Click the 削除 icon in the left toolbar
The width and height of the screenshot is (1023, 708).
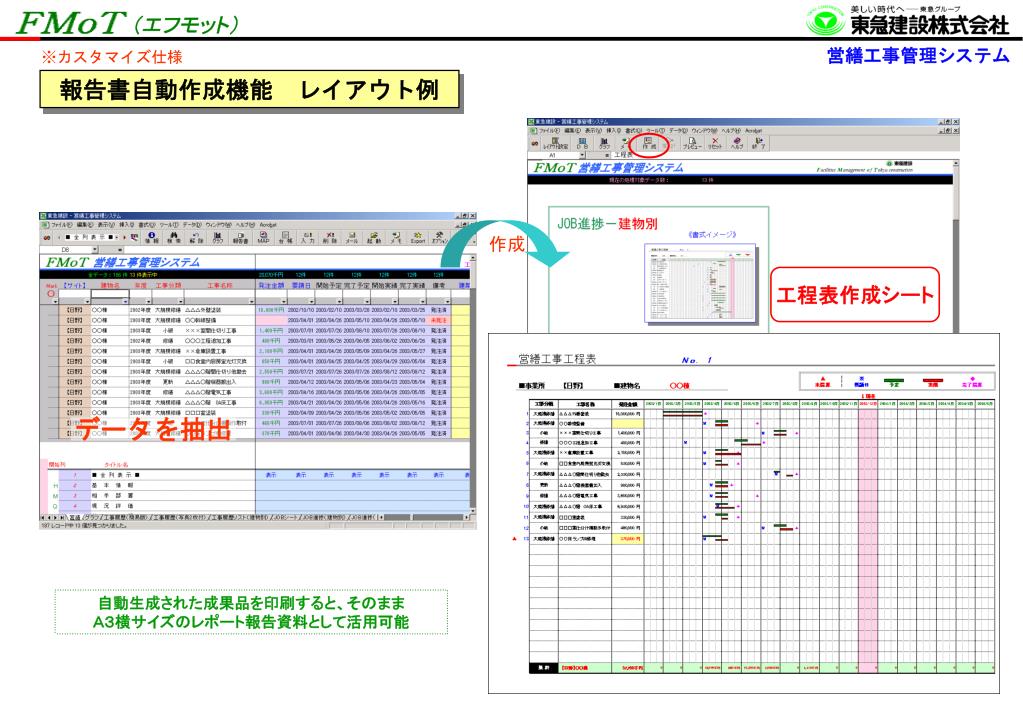(330, 238)
